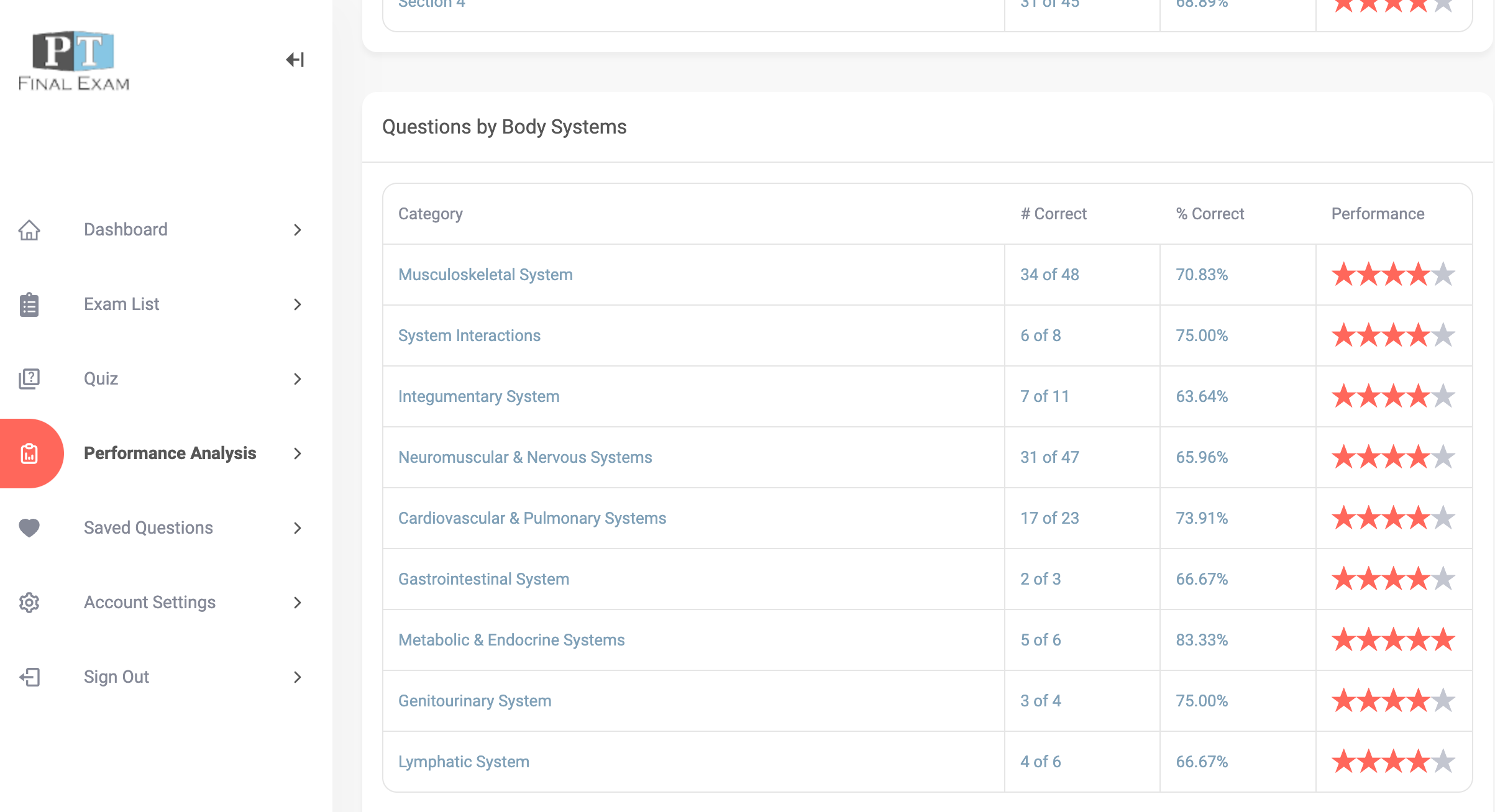Open the Saved Questions menu item

[x=149, y=528]
